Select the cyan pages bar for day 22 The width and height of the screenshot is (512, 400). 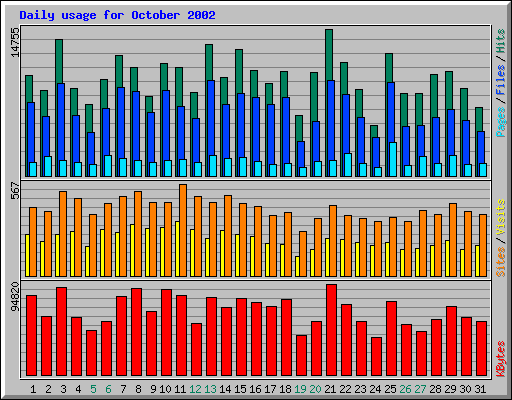tap(348, 165)
